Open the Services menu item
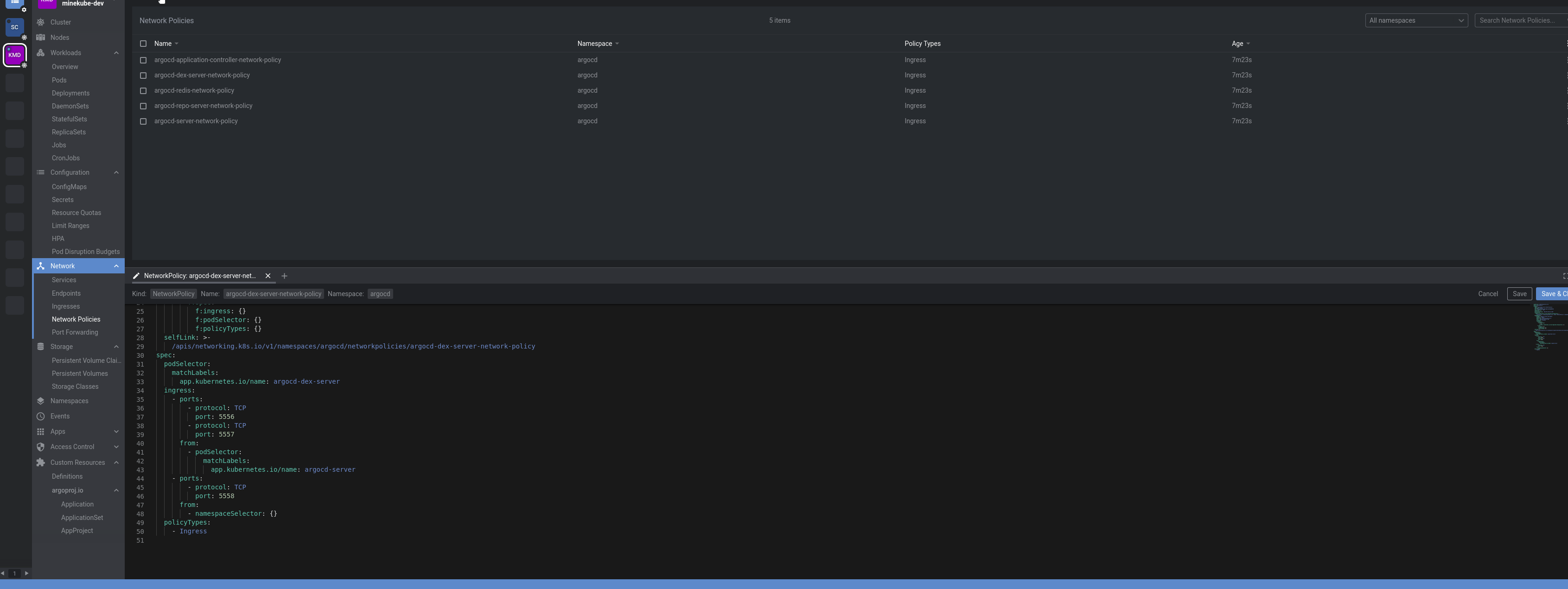The width and height of the screenshot is (1568, 589). (64, 280)
